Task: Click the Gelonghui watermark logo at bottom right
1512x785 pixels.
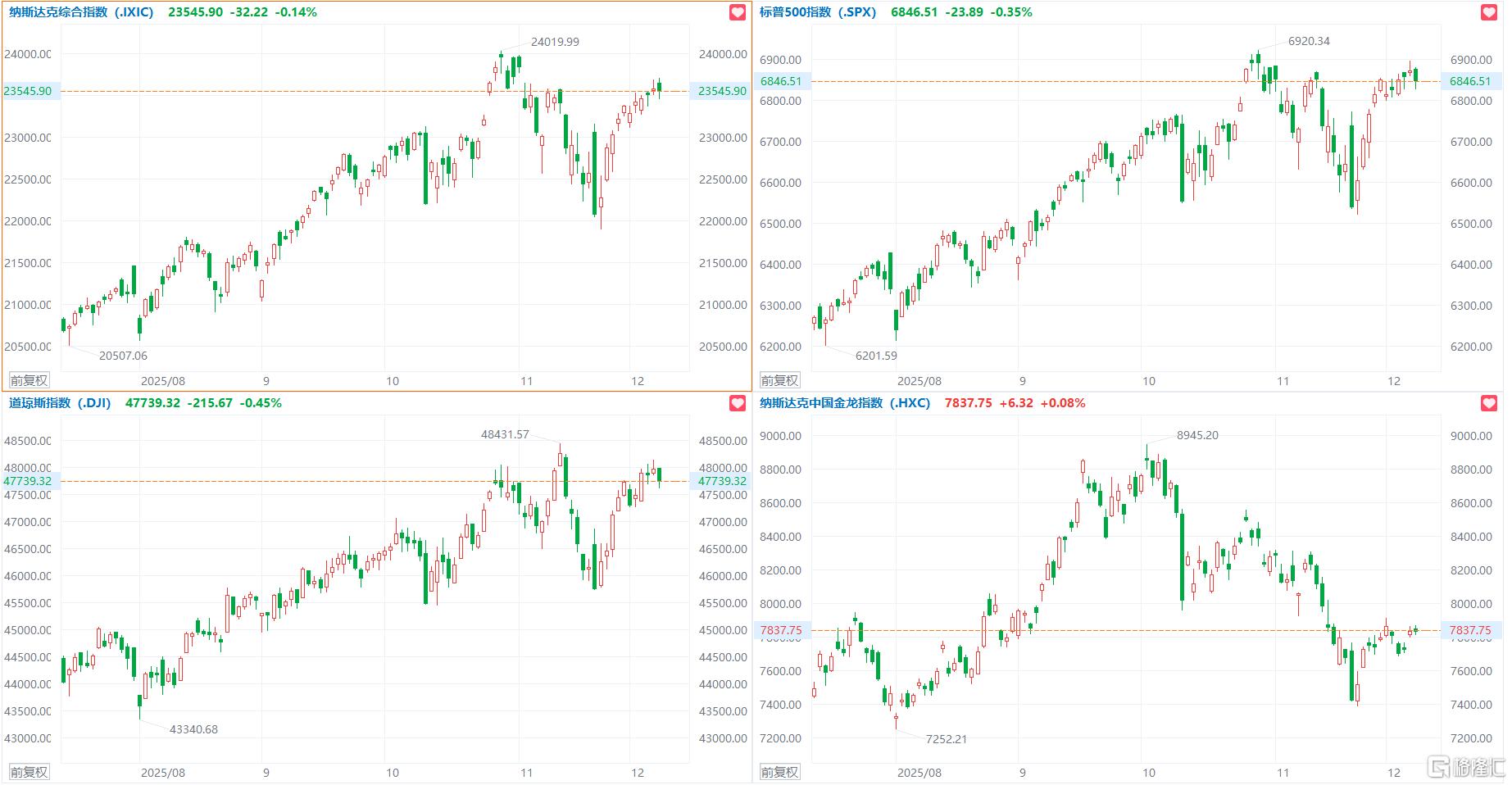Action: (x=1467, y=768)
